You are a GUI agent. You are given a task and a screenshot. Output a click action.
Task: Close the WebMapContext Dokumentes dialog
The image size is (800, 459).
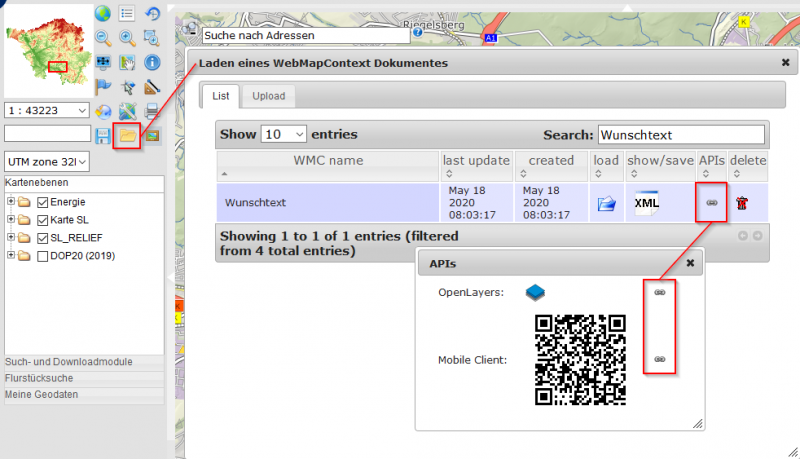786,62
